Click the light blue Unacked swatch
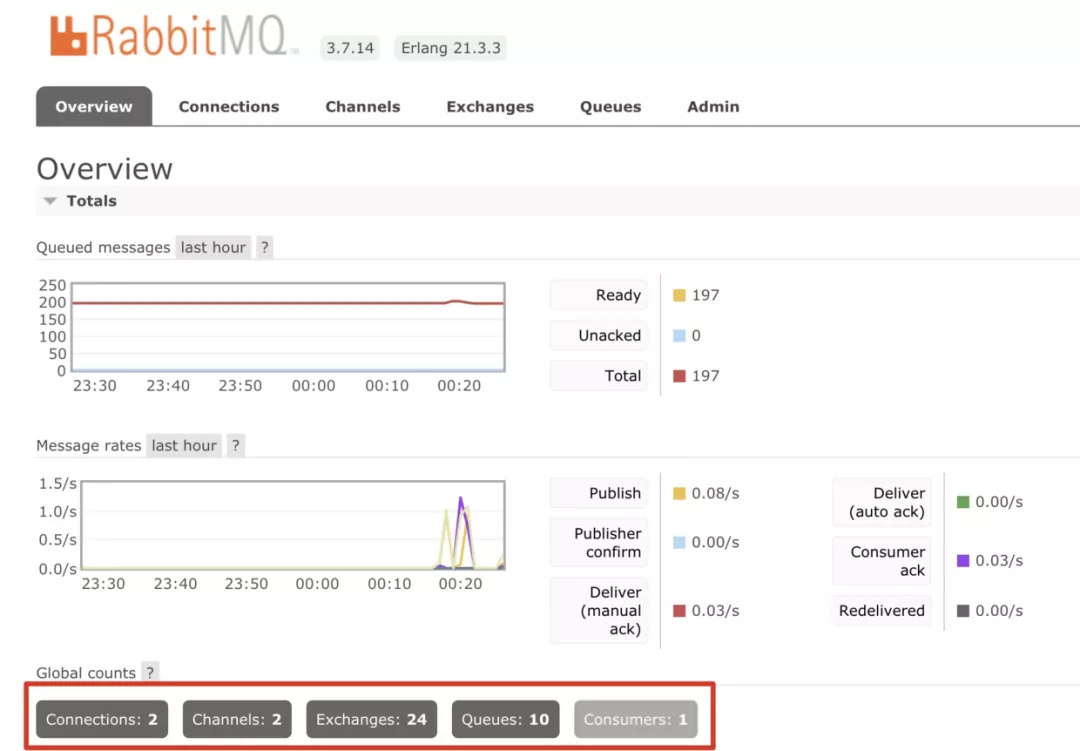The height and width of the screenshot is (751, 1080). pyautogui.click(x=679, y=336)
